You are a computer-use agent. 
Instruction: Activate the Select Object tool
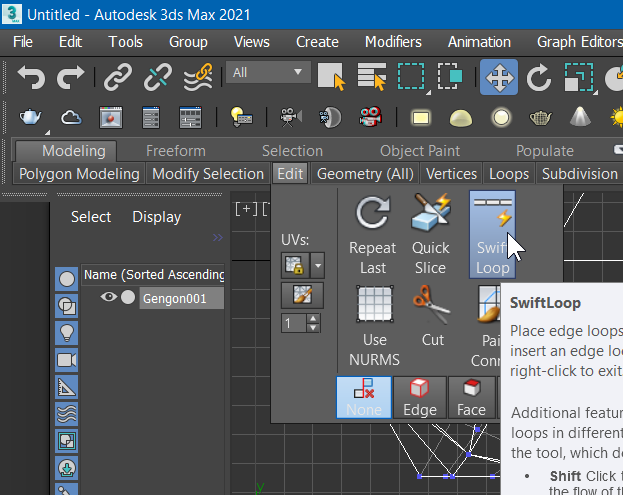[x=332, y=77]
